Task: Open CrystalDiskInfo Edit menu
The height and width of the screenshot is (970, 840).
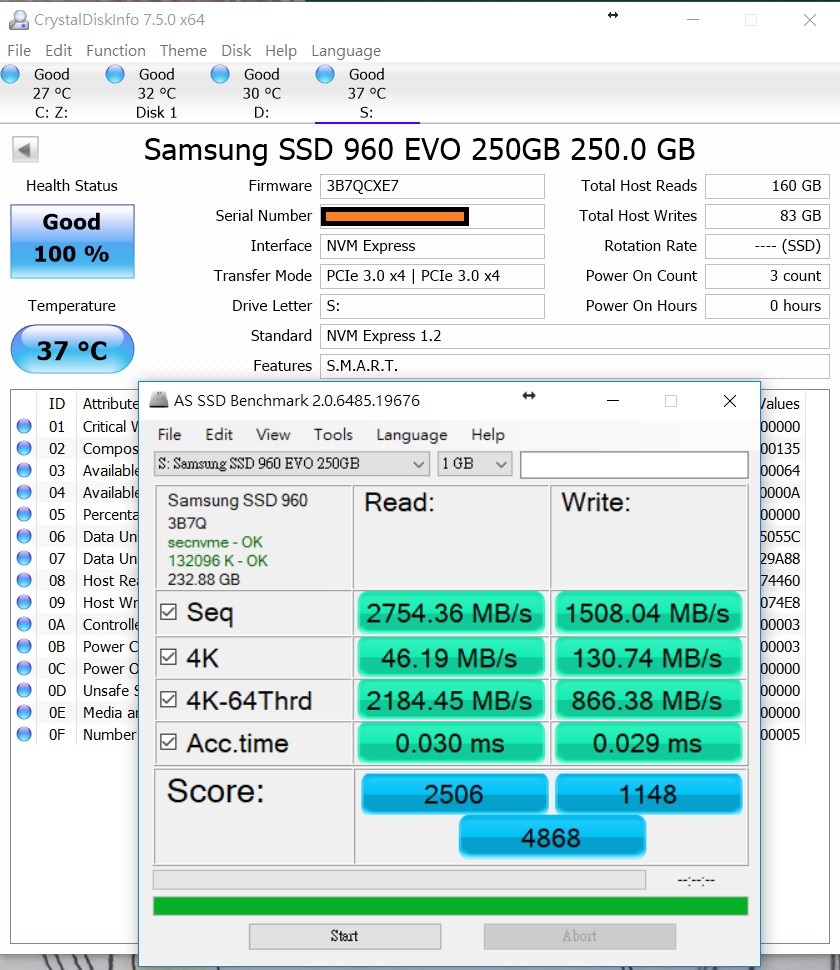Action: tap(58, 51)
